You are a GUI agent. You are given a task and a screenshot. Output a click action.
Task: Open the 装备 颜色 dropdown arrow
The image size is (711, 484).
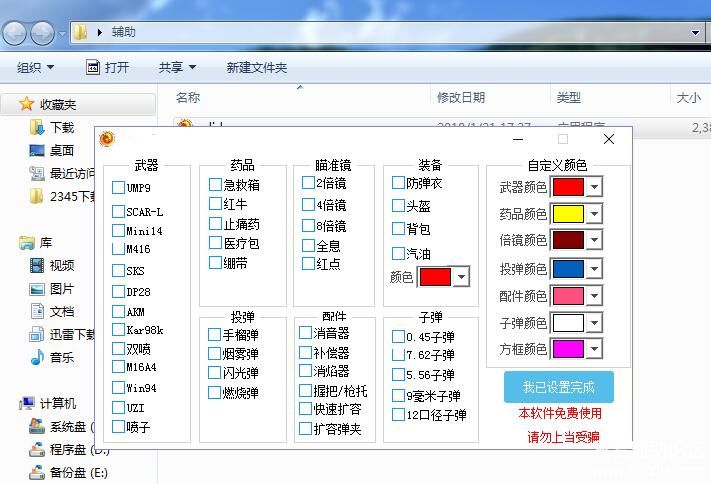point(460,276)
